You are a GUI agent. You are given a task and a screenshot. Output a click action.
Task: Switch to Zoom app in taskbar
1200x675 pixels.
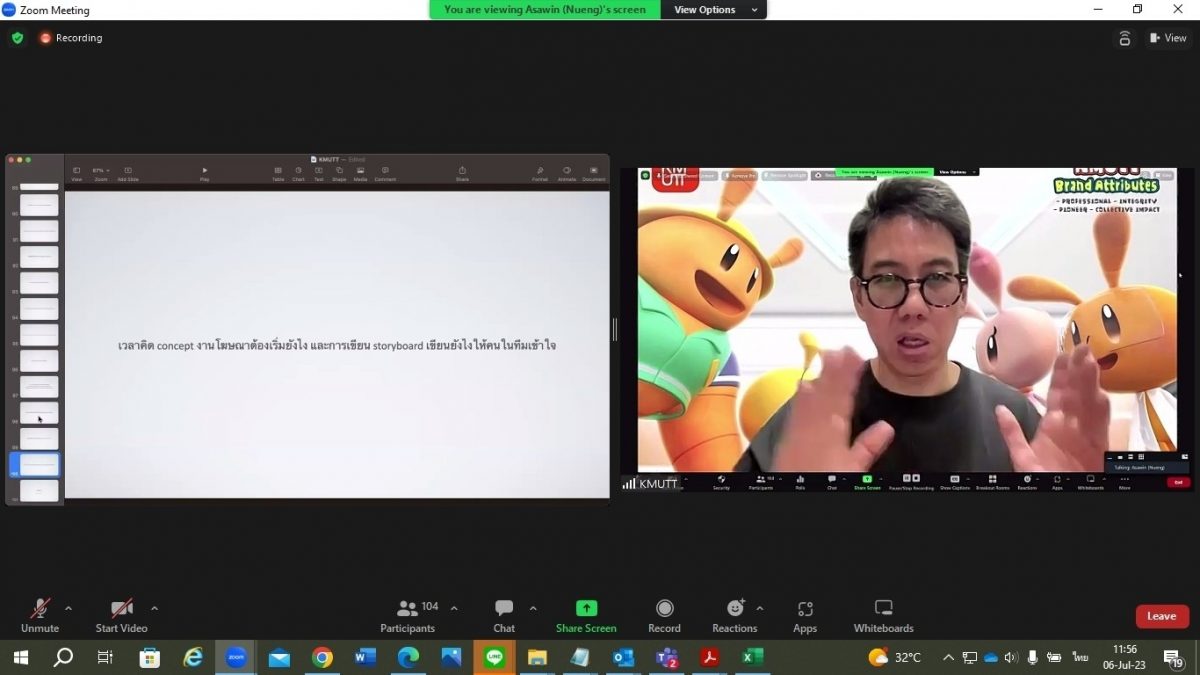point(236,657)
